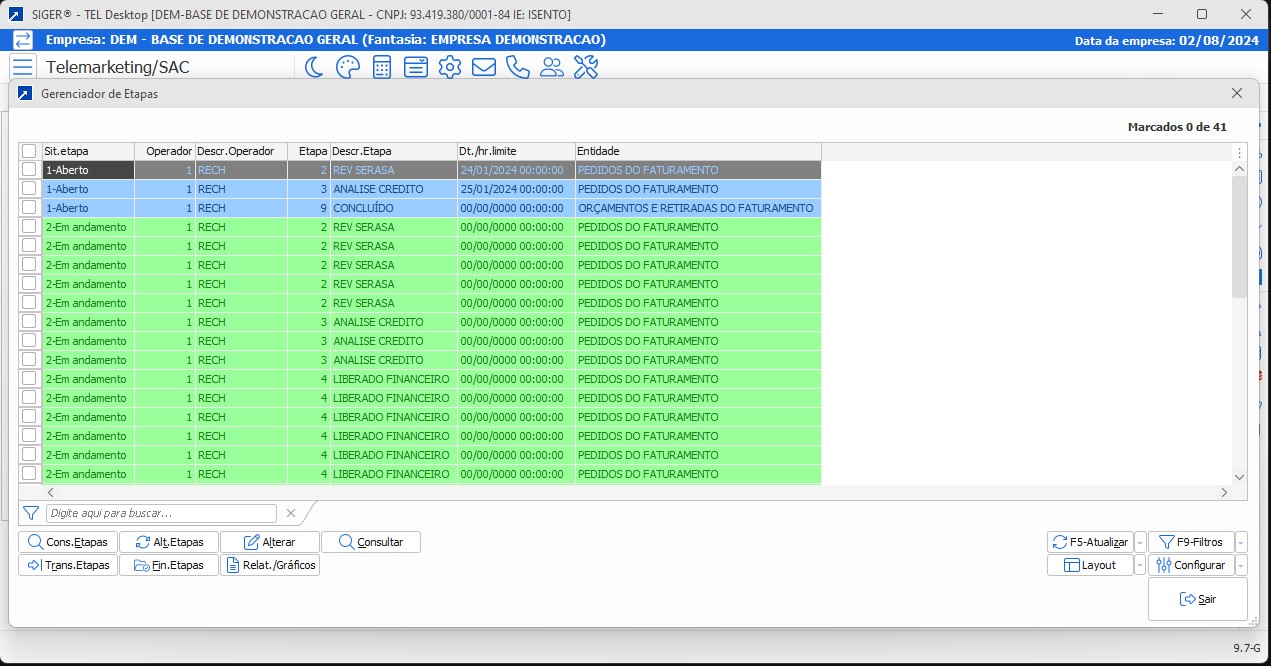1271x666 pixels.
Task: Open the Layout dropdown arrow
Action: point(1140,565)
